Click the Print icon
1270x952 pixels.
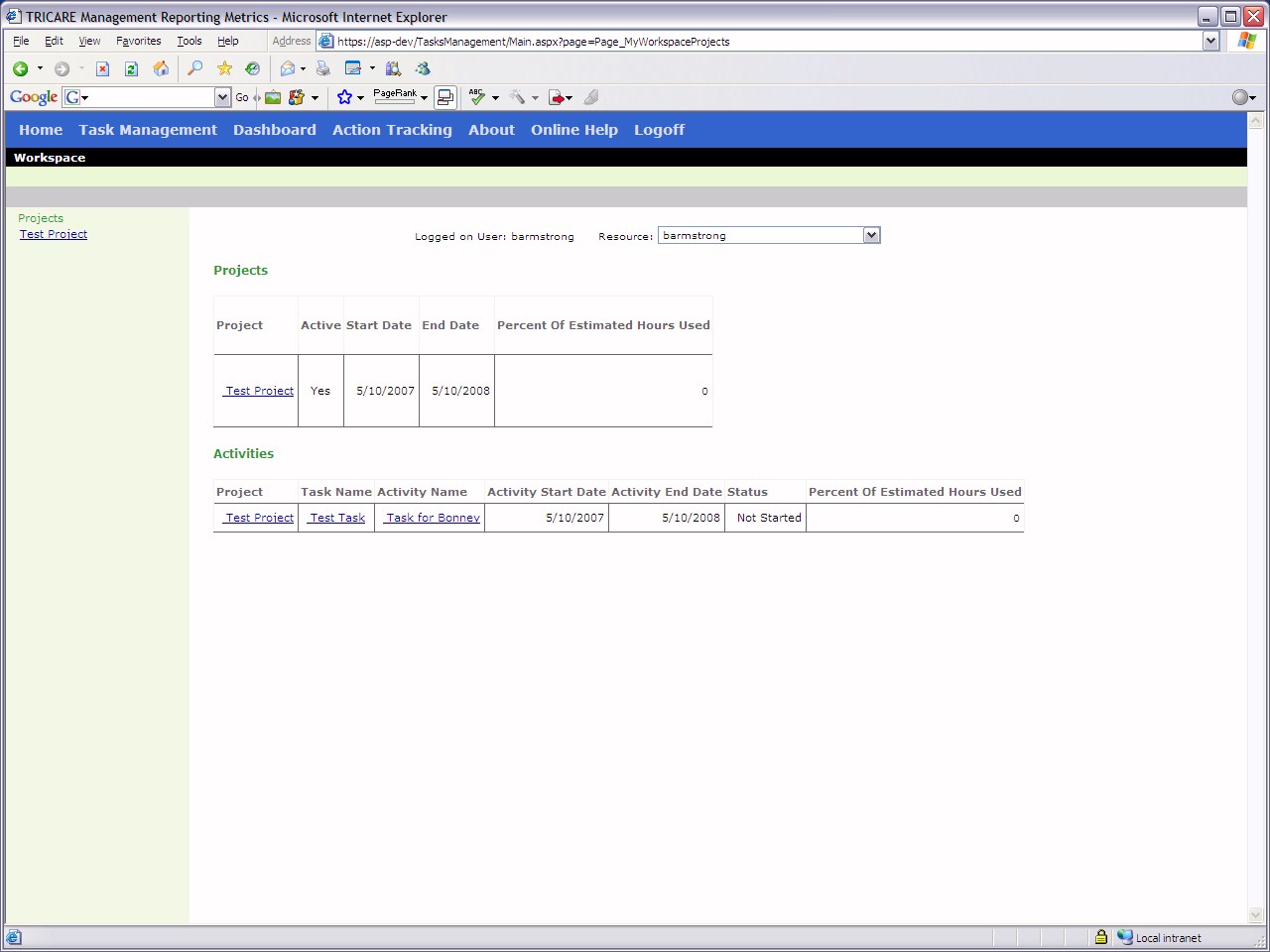coord(322,68)
